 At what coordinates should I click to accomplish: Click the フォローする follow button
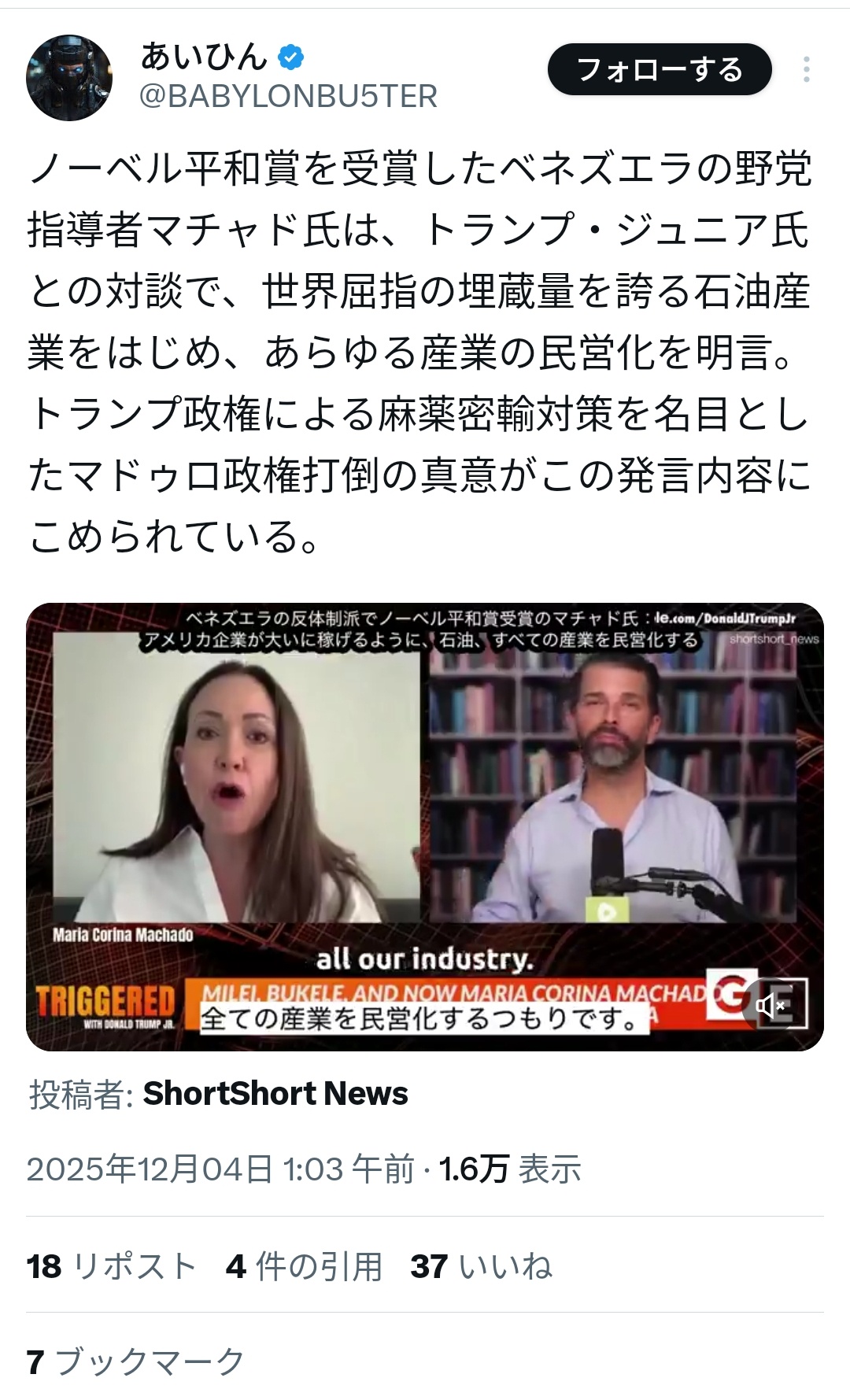point(660,70)
